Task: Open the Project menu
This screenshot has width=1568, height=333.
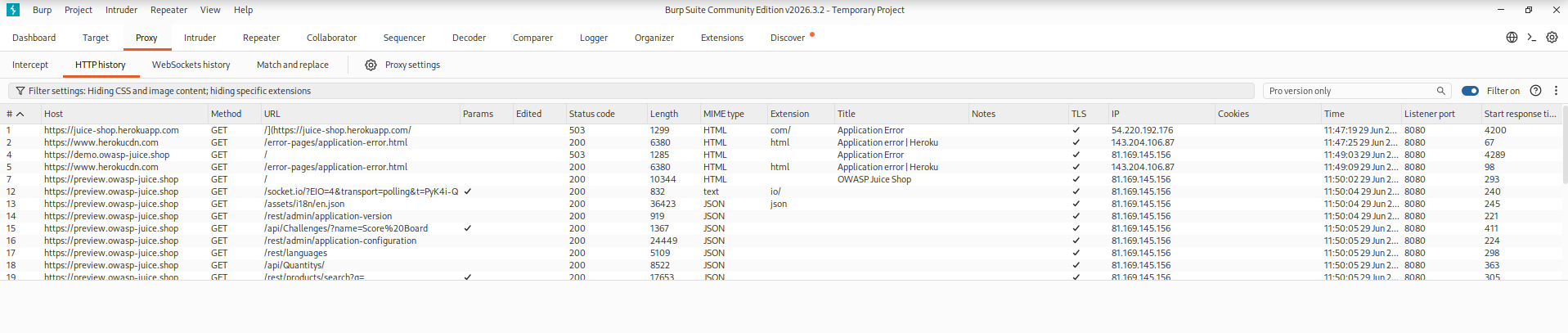Action: (x=79, y=10)
